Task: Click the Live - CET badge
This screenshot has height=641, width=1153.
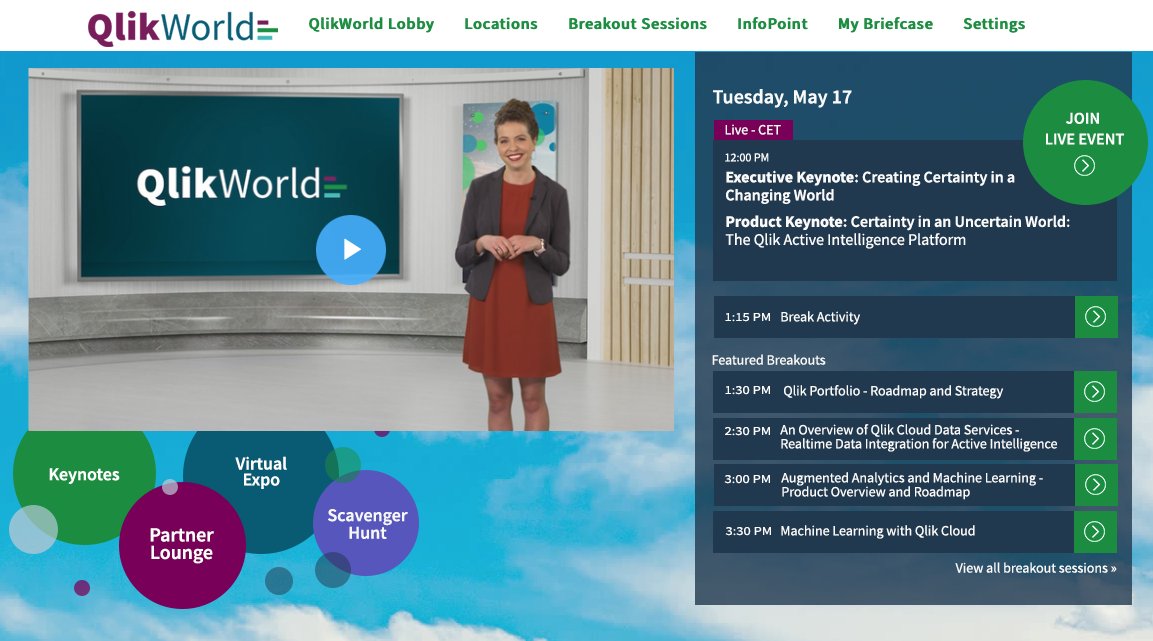Action: 752,130
